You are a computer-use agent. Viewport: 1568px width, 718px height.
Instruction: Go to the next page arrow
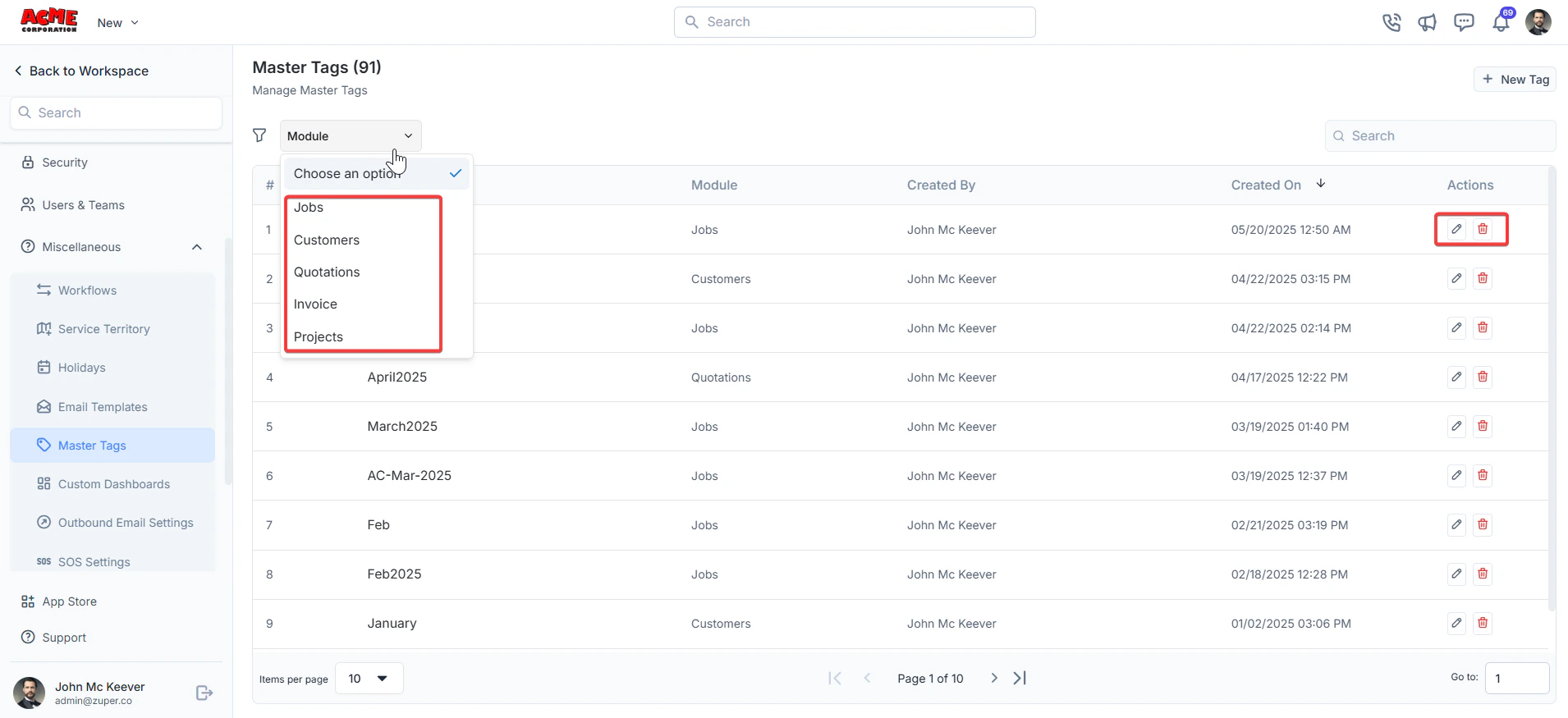[x=994, y=678]
